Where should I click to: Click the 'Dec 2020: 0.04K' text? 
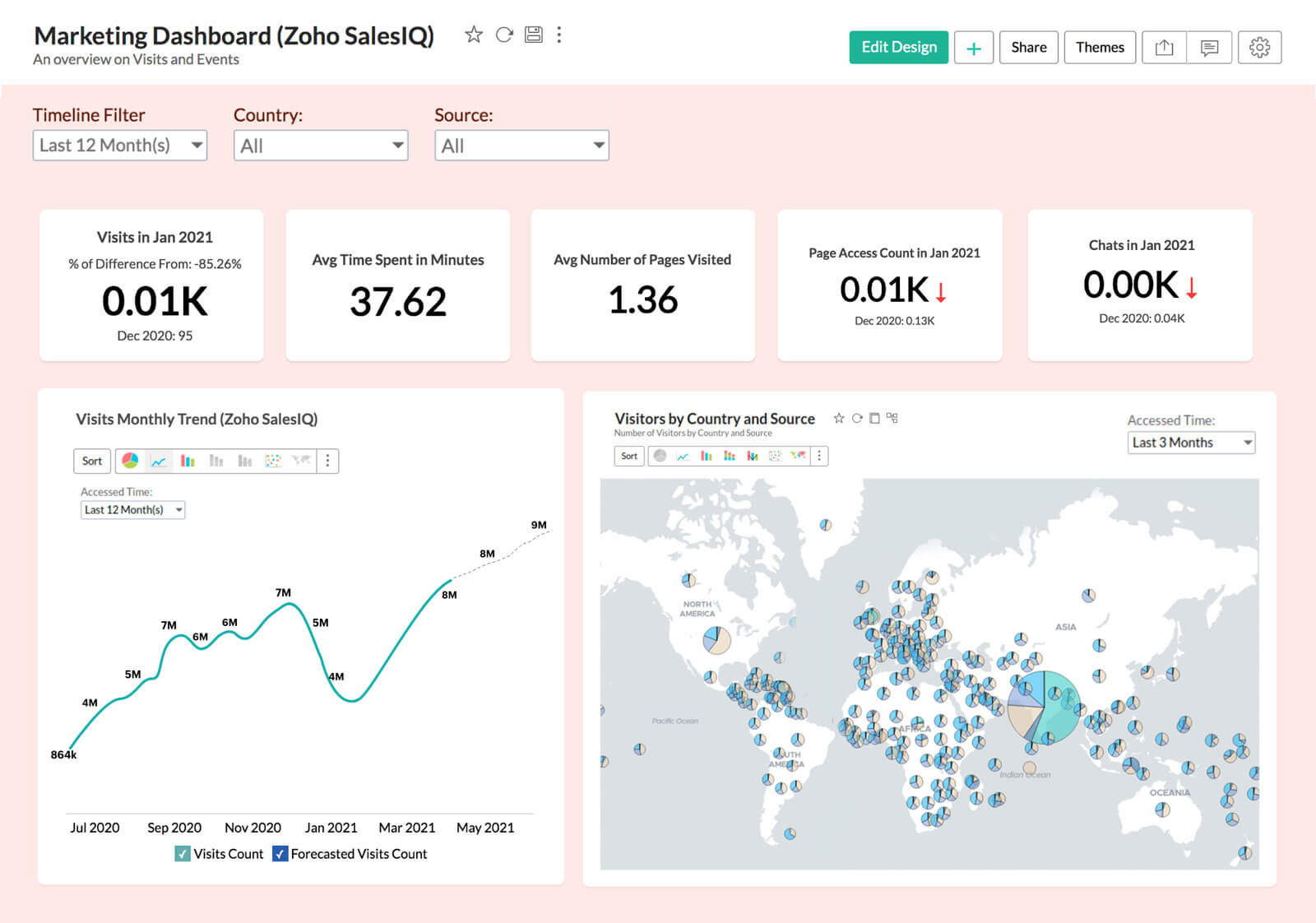coord(1142,318)
